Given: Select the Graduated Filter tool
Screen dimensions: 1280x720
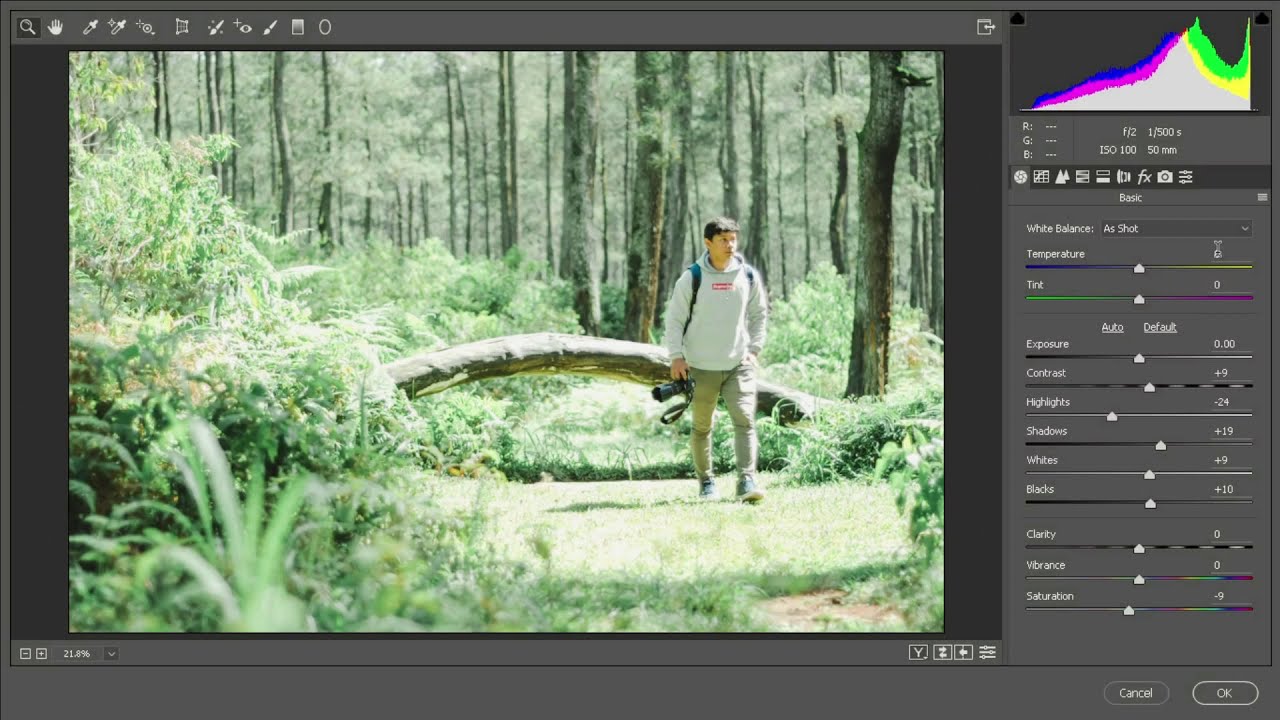Looking at the screenshot, I should (x=297, y=28).
